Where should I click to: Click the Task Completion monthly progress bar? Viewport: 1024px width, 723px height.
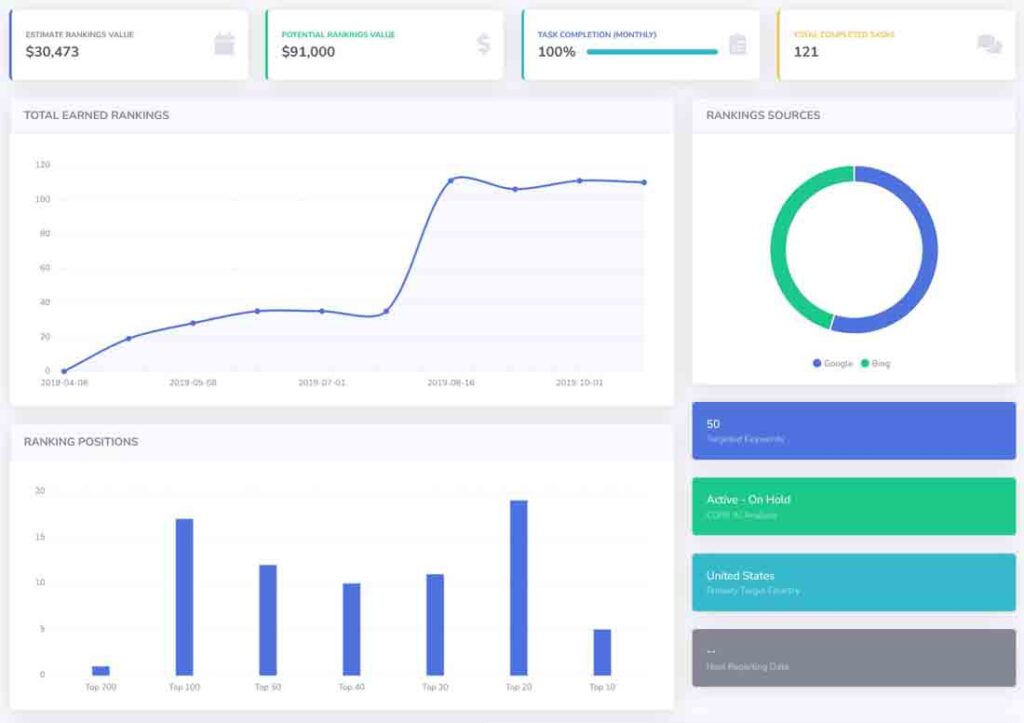[652, 52]
